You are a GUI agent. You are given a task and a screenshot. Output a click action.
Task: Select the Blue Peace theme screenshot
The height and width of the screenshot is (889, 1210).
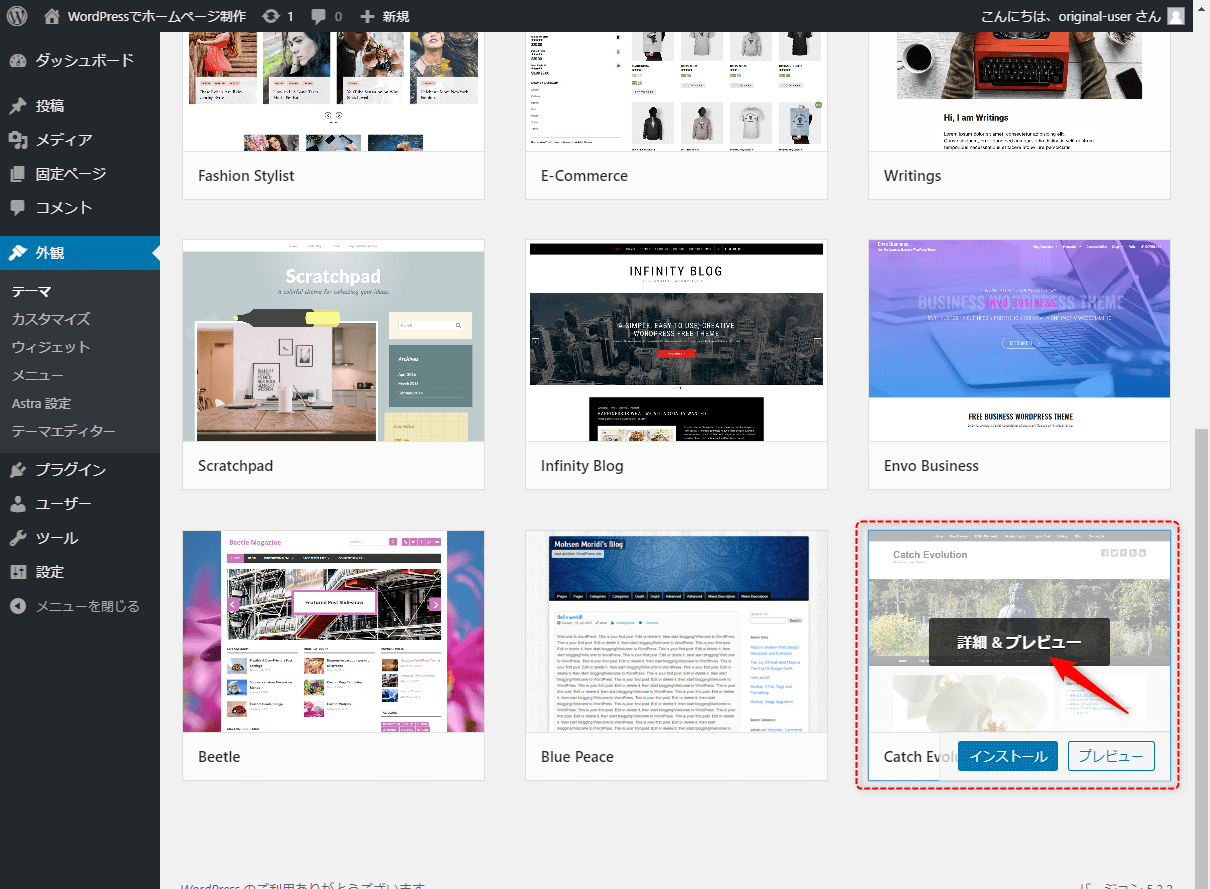676,632
